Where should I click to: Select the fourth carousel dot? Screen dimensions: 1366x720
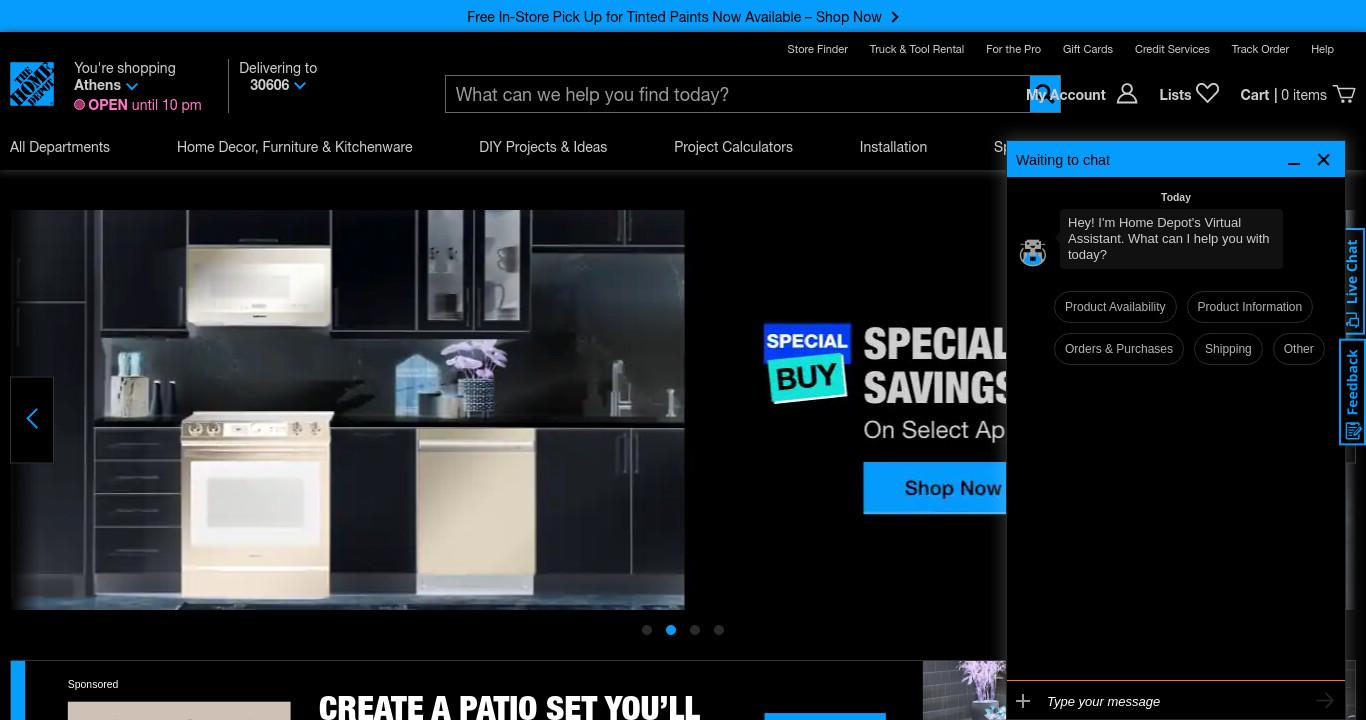point(719,630)
